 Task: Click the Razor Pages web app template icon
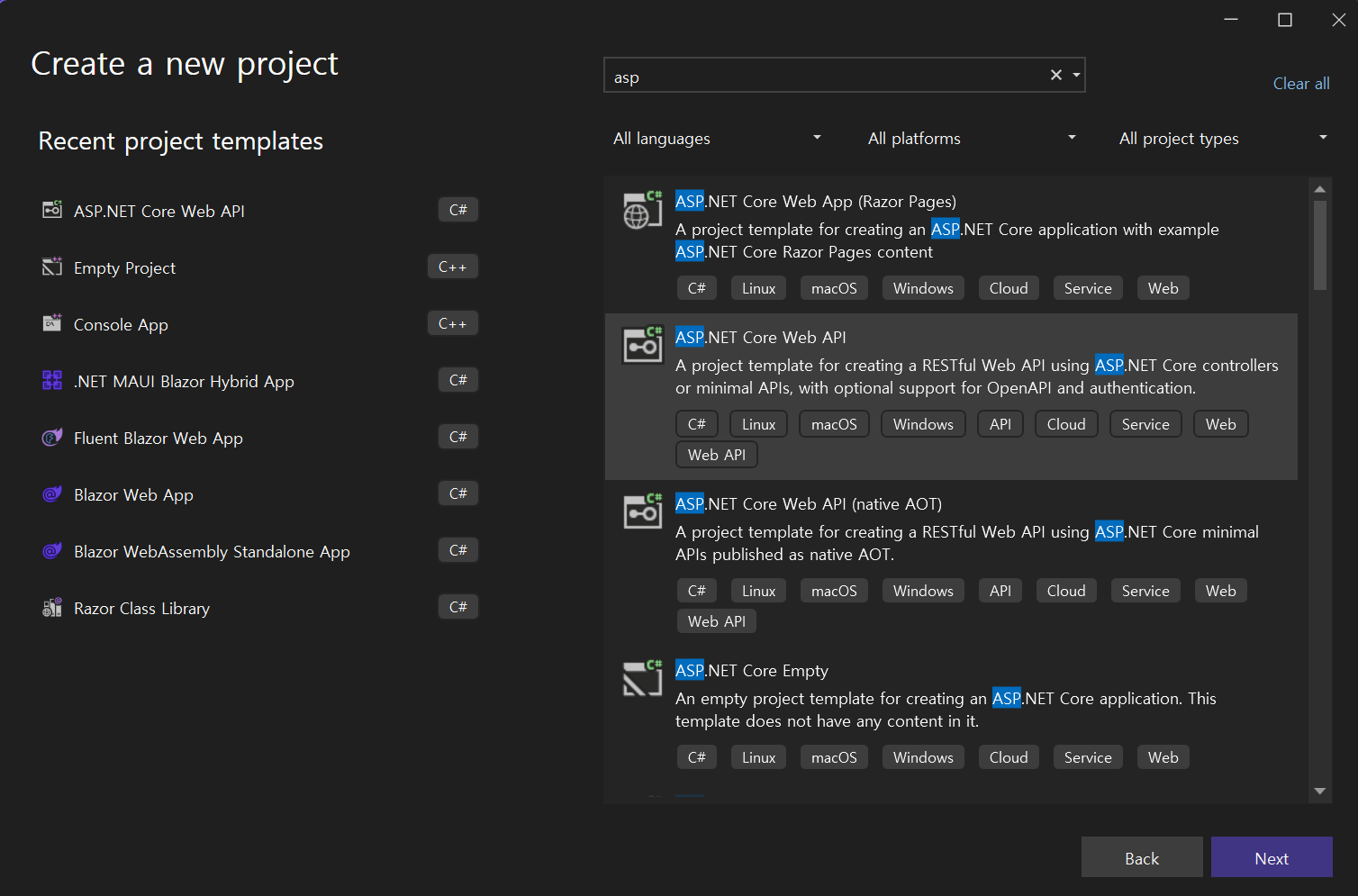click(x=642, y=210)
